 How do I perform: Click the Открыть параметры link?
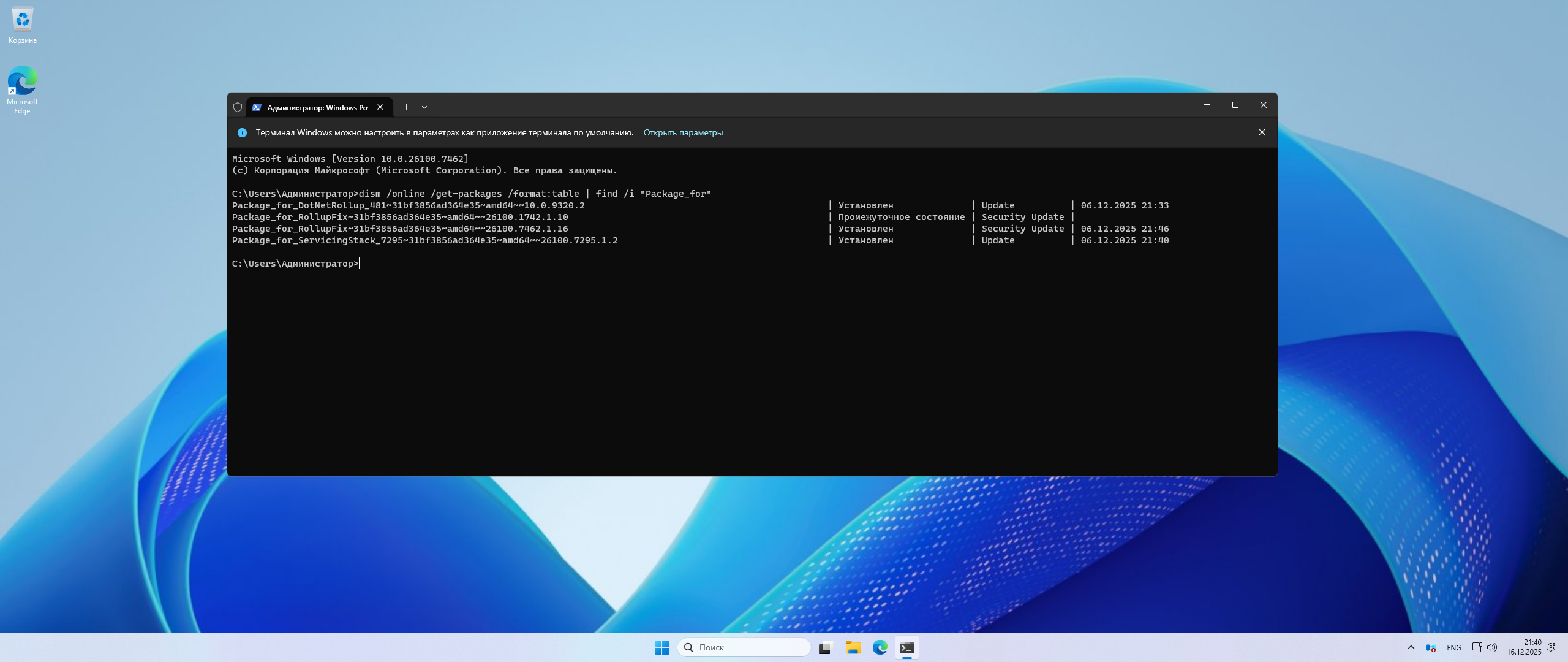683,132
